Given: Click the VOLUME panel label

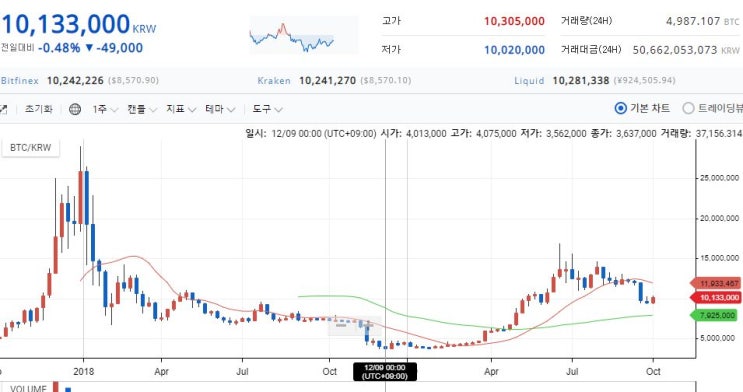Looking at the screenshot, I should (28, 388).
